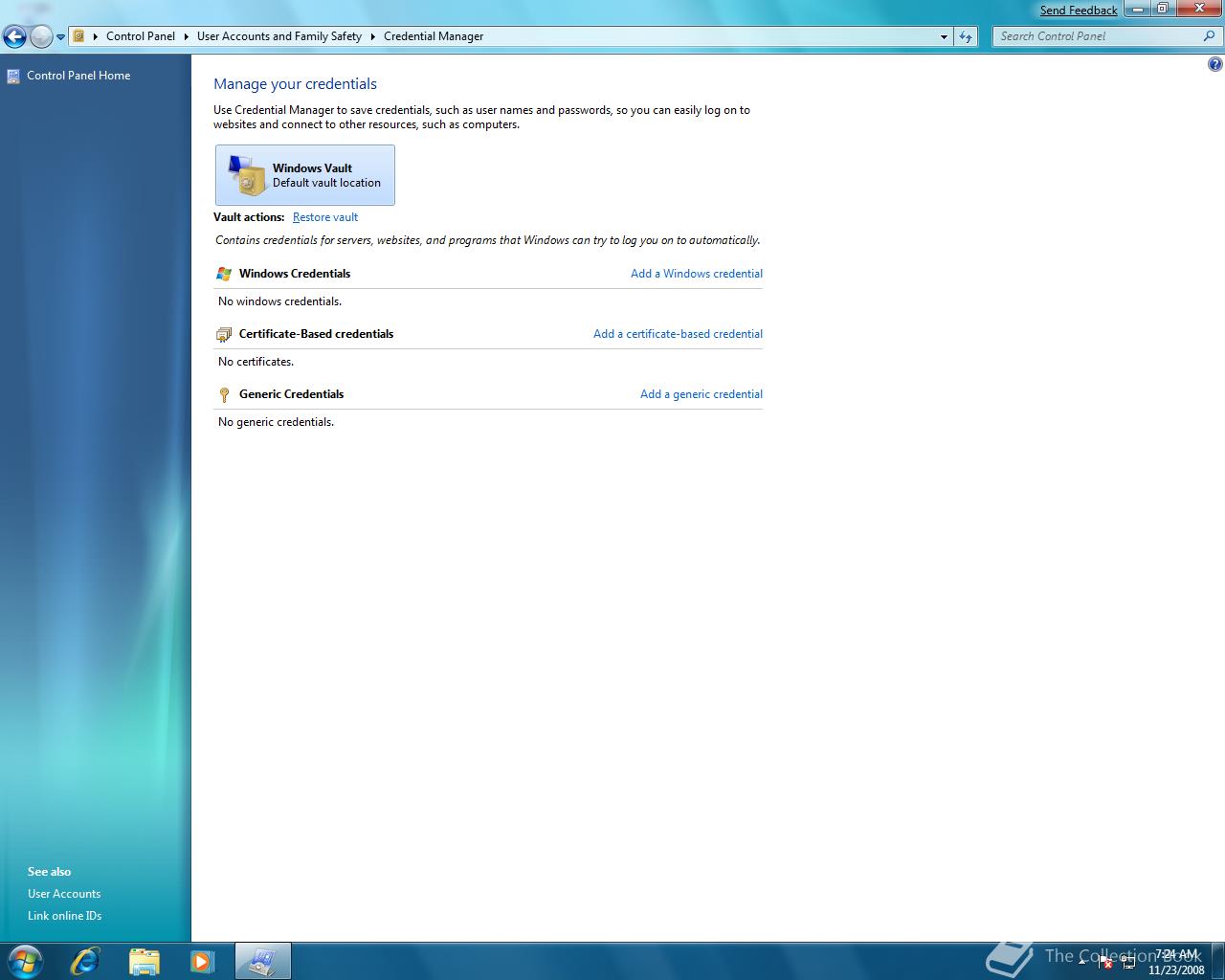Click the Action Center flag tray icon

1105,962
